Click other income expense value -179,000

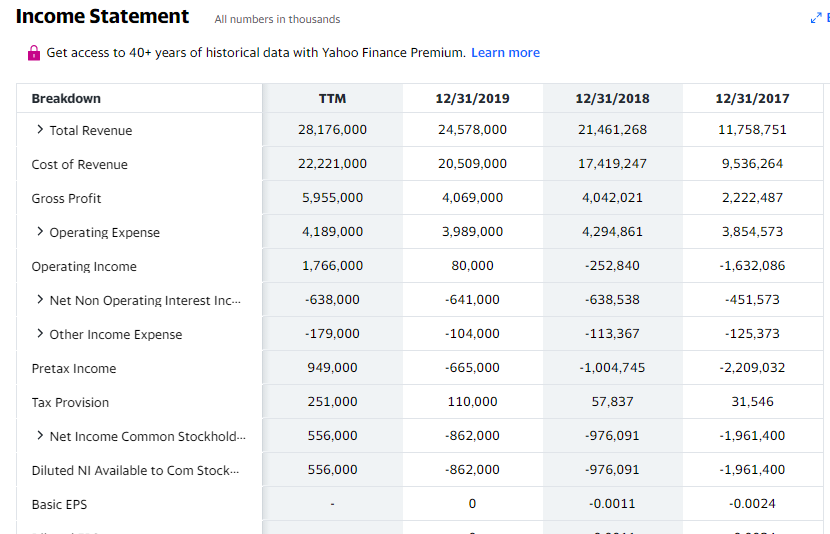(332, 333)
